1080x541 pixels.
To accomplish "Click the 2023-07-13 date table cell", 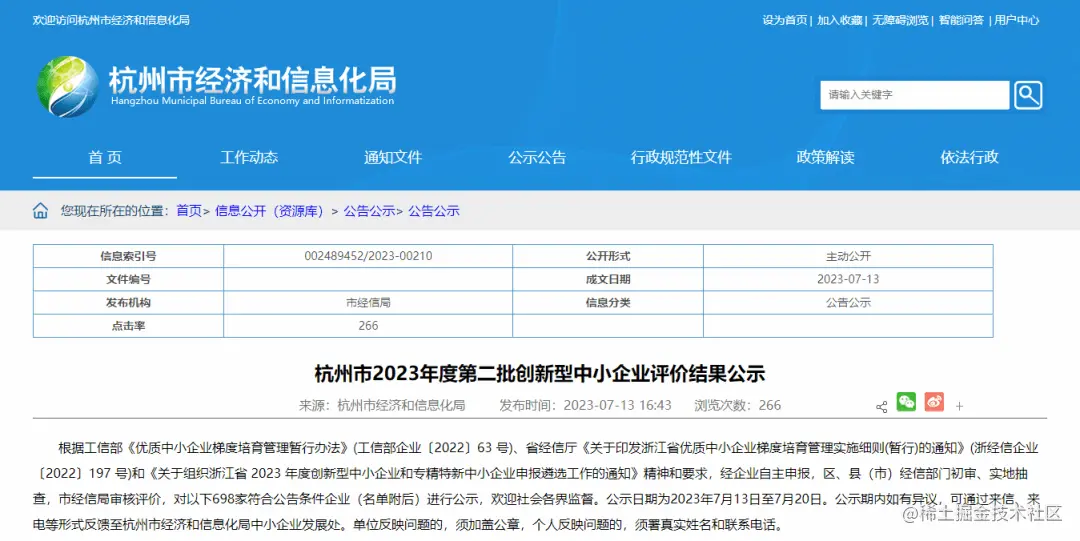I will coord(848,279).
